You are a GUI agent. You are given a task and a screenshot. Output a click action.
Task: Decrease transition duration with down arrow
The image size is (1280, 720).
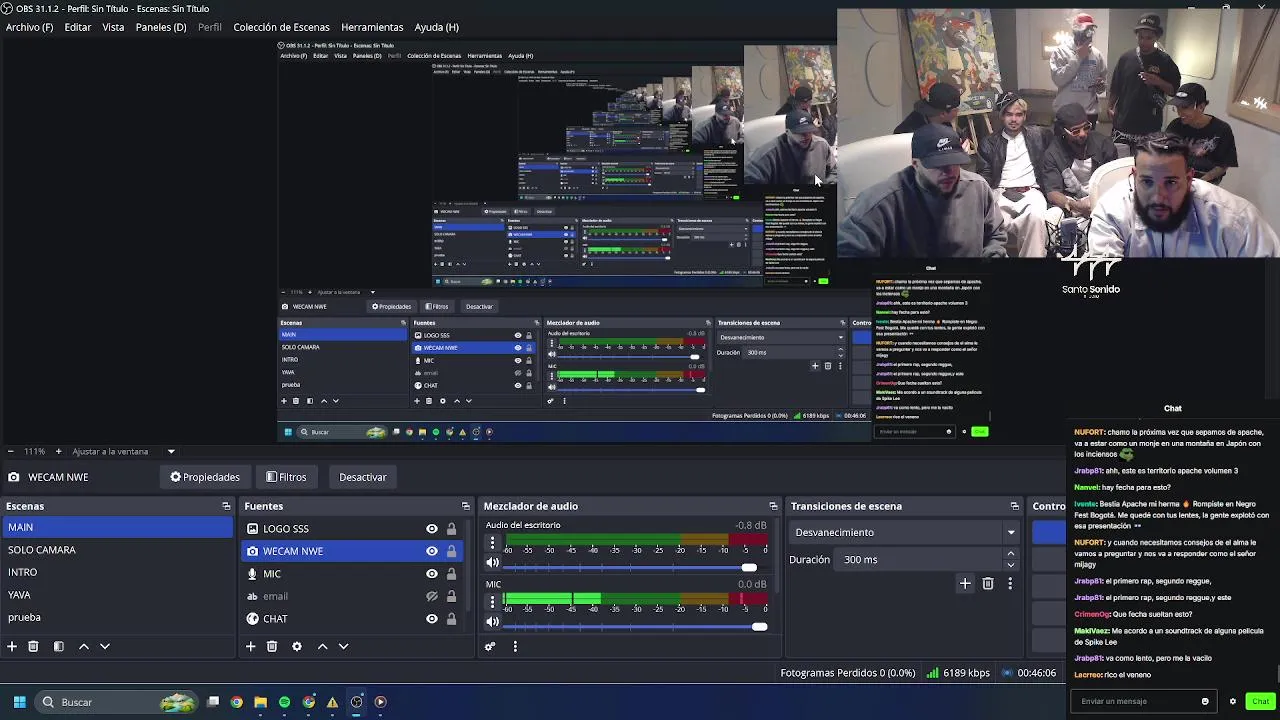coord(1010,565)
